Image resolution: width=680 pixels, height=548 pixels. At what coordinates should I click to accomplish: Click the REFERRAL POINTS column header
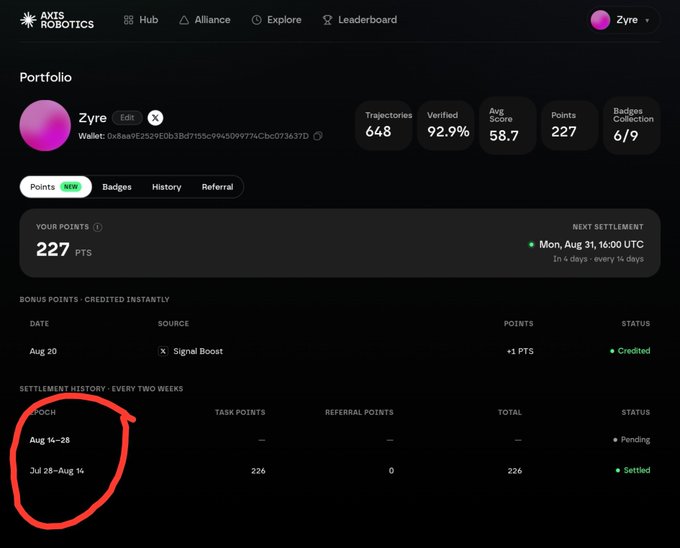pos(359,412)
